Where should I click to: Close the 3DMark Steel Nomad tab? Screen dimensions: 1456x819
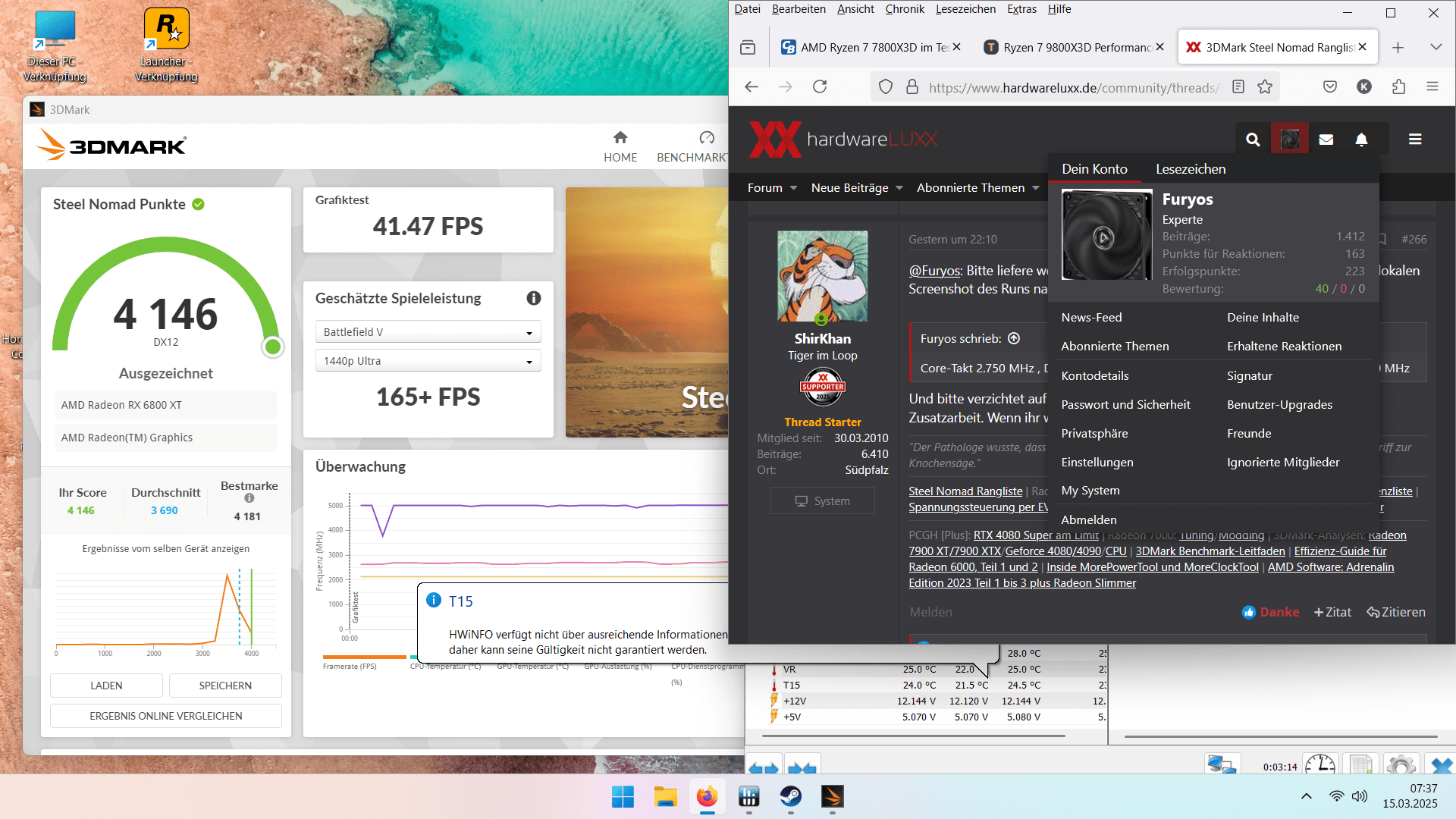pyautogui.click(x=1362, y=47)
